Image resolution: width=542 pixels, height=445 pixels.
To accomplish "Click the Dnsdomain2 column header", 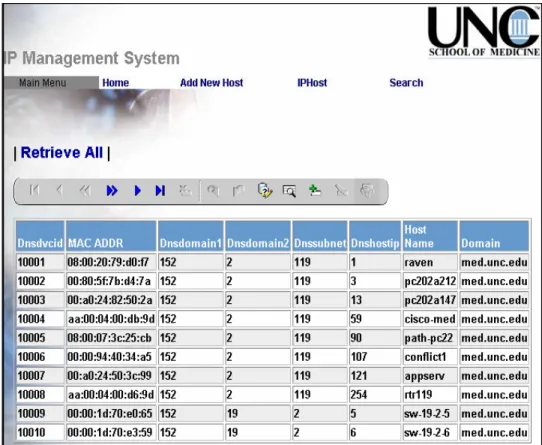I will (258, 236).
